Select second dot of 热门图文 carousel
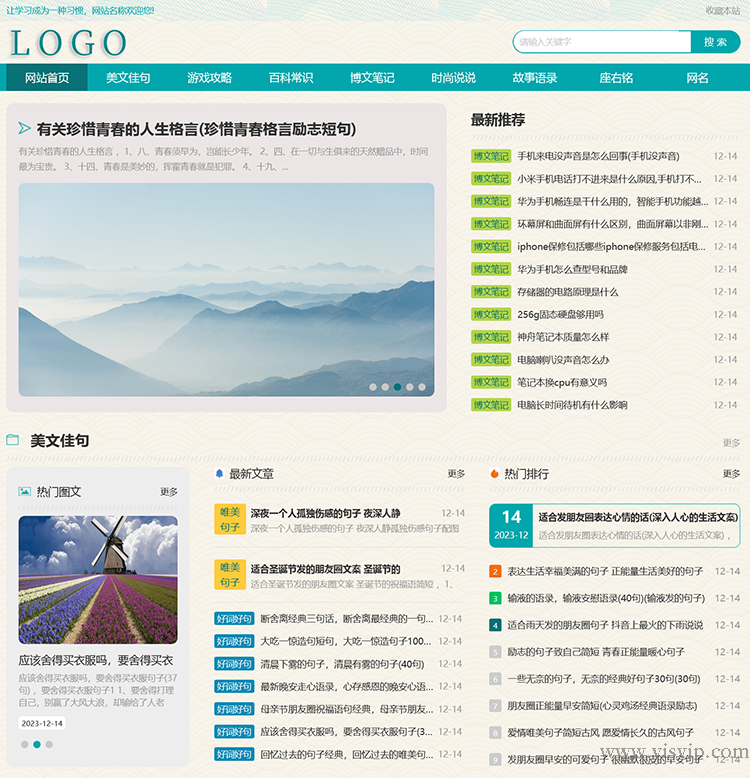Viewport: 750px width, 778px height. 37,744
